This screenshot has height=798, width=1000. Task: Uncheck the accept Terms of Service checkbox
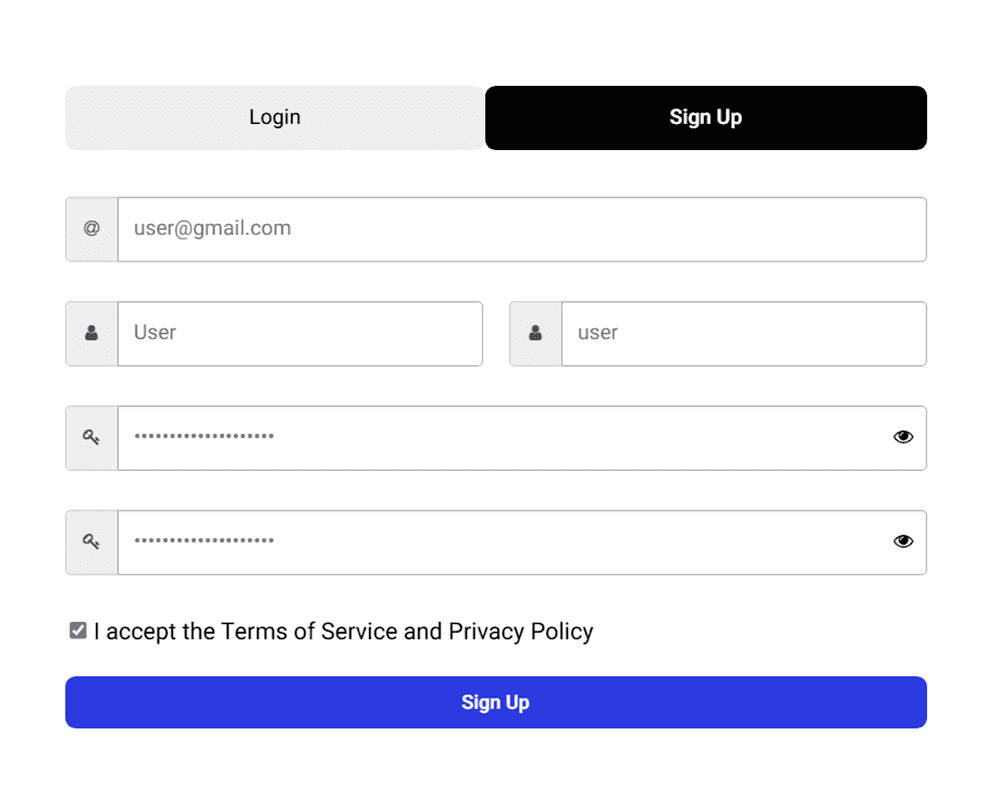click(x=78, y=630)
